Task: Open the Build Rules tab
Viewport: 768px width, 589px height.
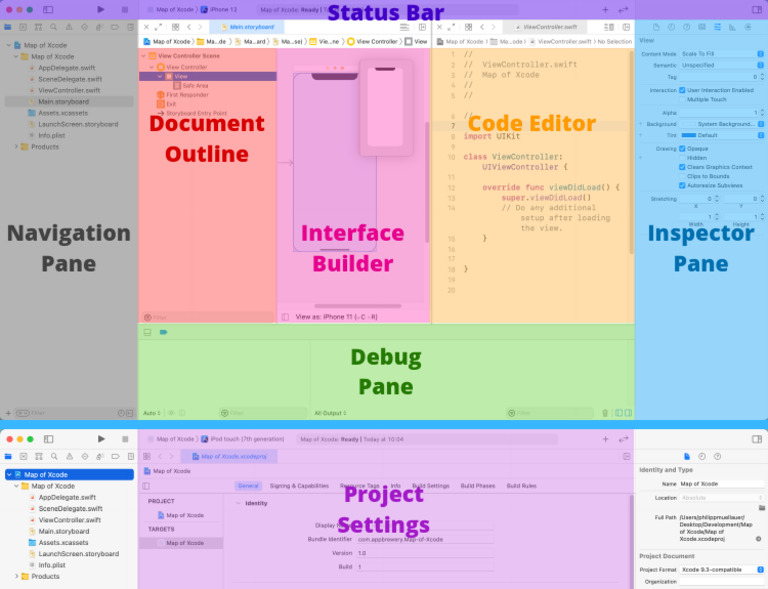Action: (521, 486)
